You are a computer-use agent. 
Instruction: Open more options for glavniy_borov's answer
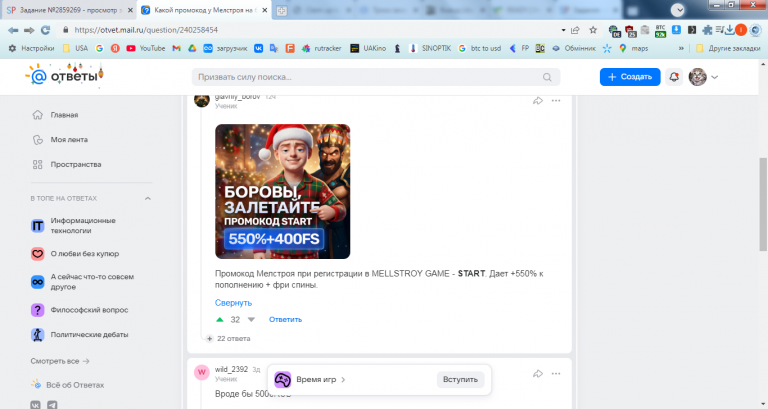pos(555,100)
